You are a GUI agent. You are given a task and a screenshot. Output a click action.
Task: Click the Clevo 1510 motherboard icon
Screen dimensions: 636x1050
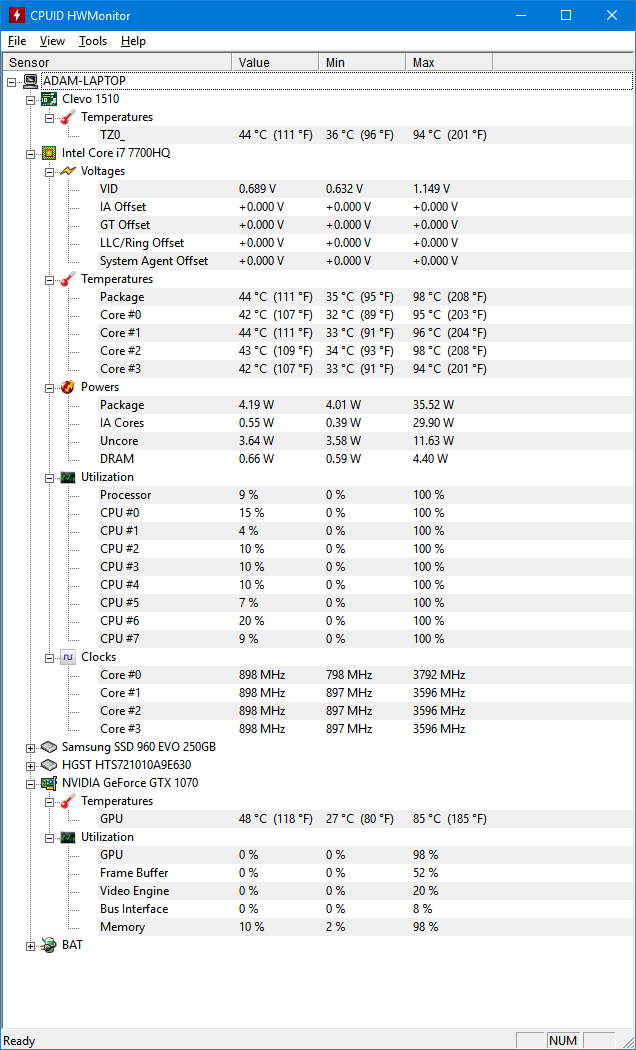[x=49, y=99]
